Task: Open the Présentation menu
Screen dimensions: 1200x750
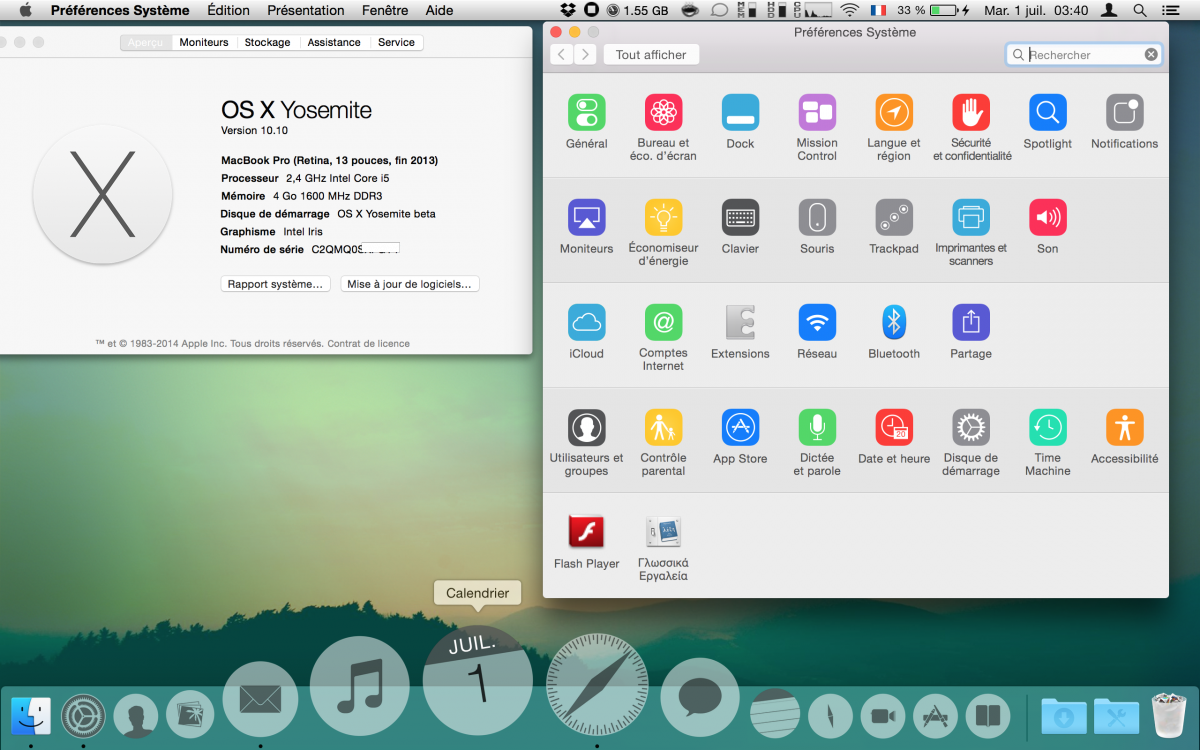Action: (x=306, y=10)
